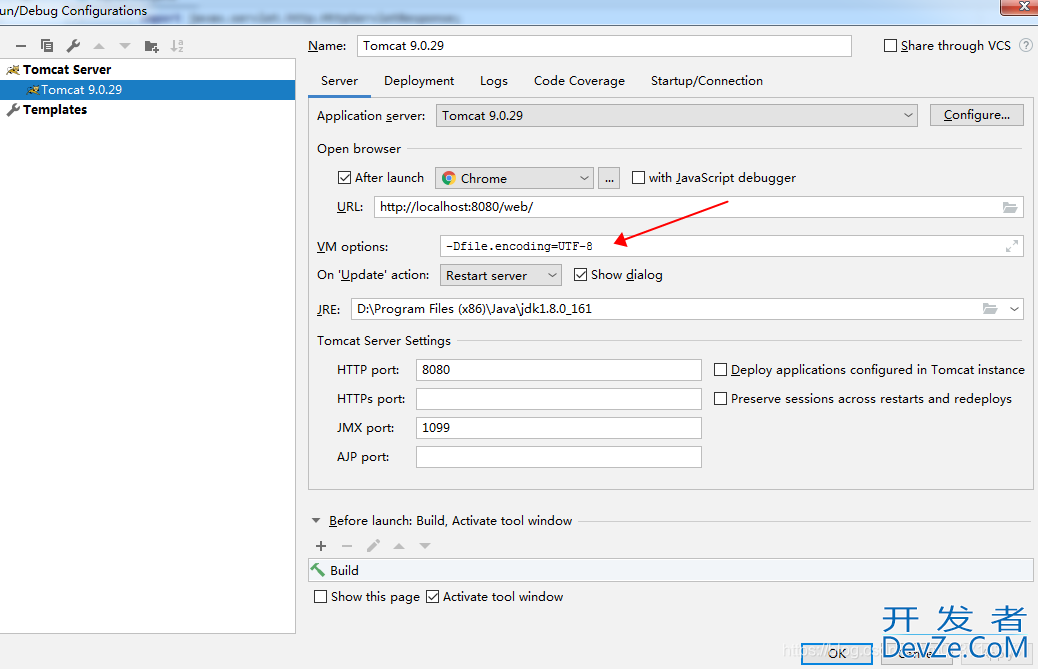The height and width of the screenshot is (669, 1038).
Task: Move configuration up arrow in left toolbar
Action: pos(99,46)
